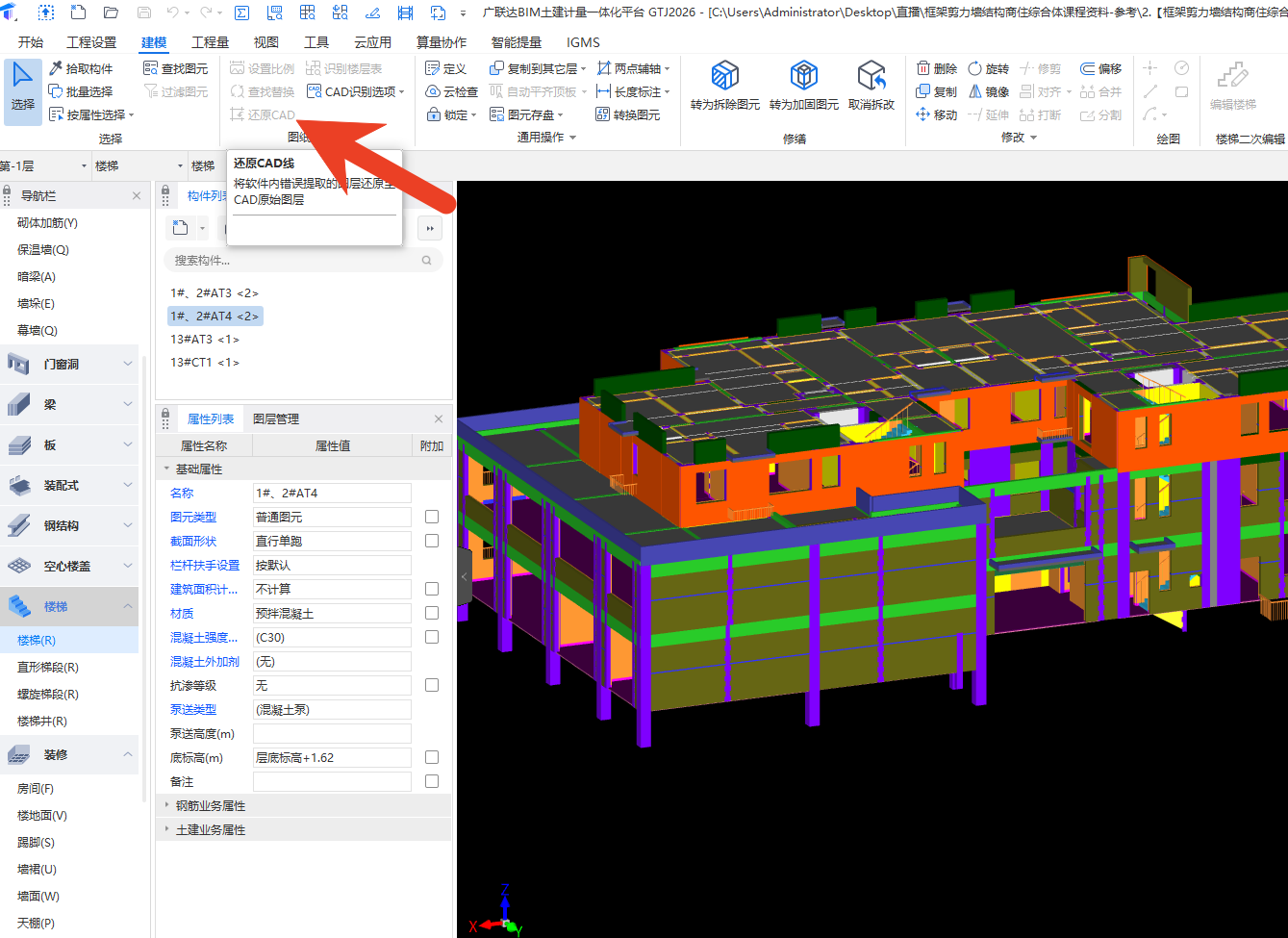Toggle 备注 附加 checkbox
Screen dimensions: 1288x938
point(432,781)
